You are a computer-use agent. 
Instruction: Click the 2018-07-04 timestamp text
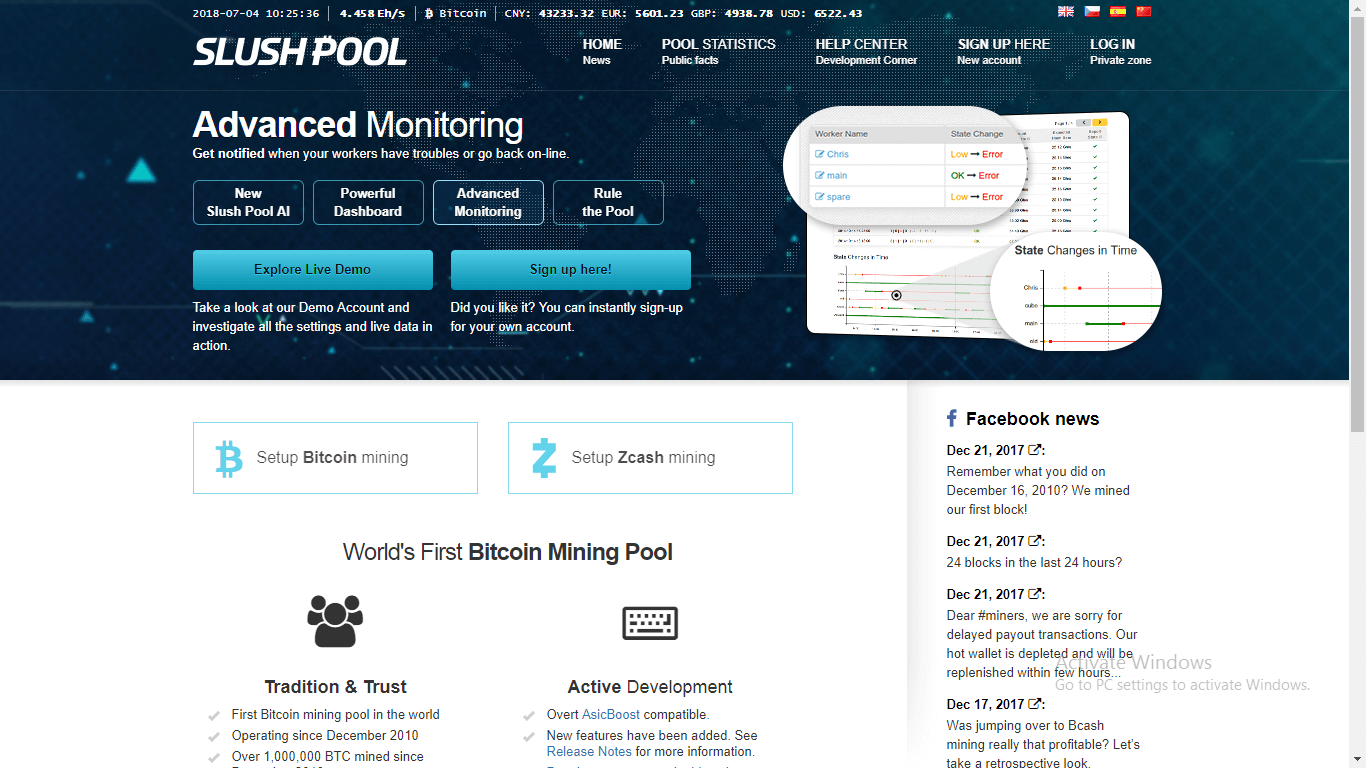coord(256,14)
